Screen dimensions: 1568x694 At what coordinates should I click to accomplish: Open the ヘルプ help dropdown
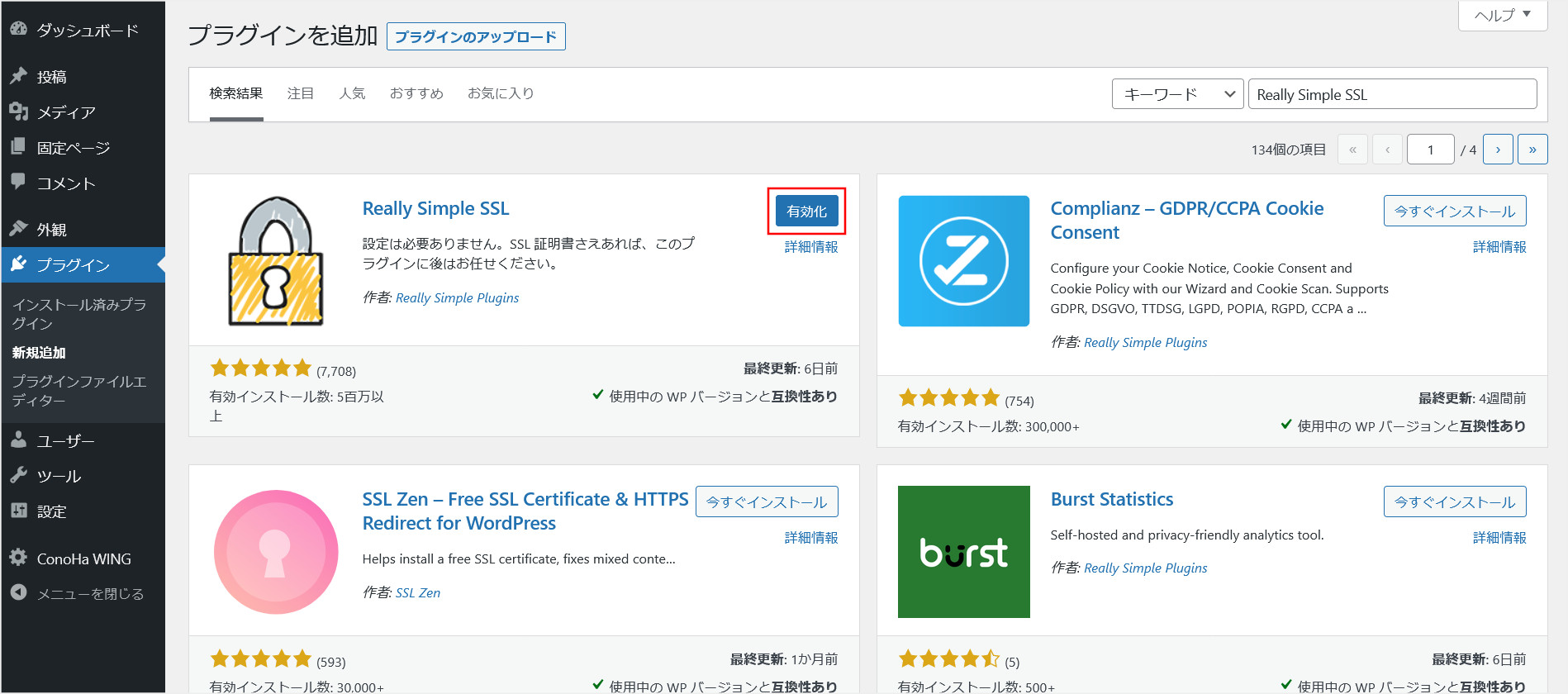tap(1503, 15)
